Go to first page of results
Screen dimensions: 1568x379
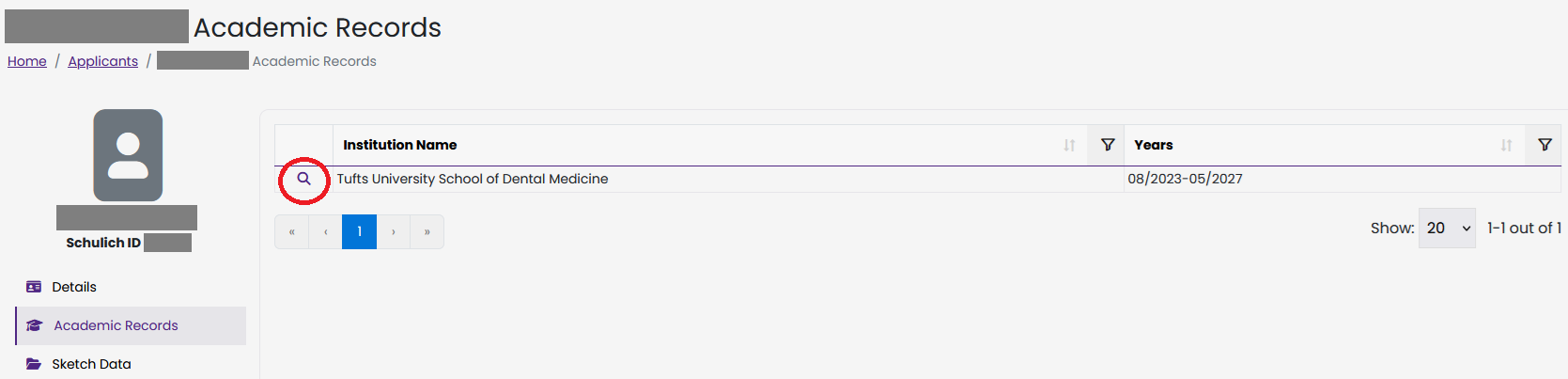(292, 231)
